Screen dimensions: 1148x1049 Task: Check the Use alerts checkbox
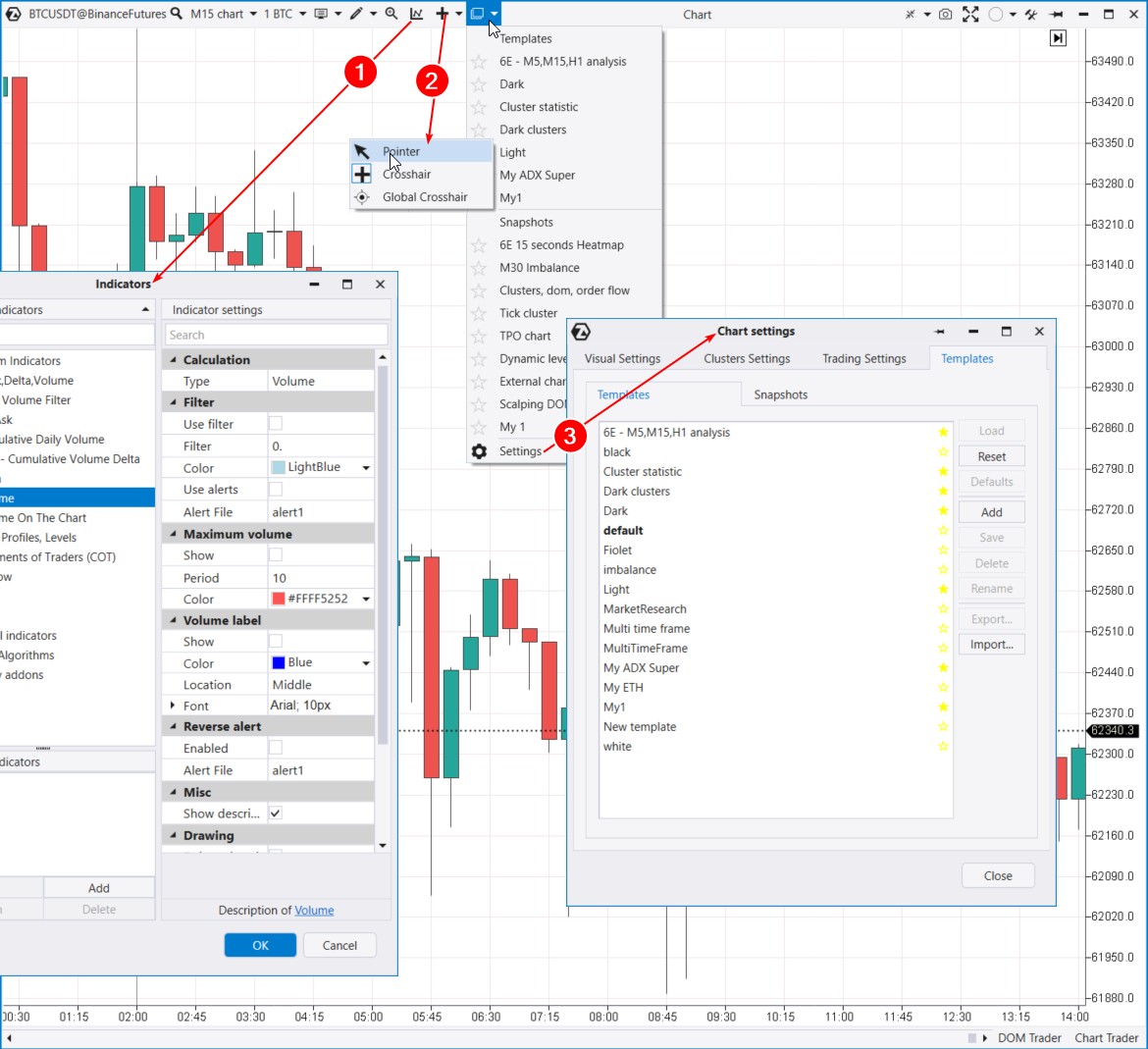point(276,489)
